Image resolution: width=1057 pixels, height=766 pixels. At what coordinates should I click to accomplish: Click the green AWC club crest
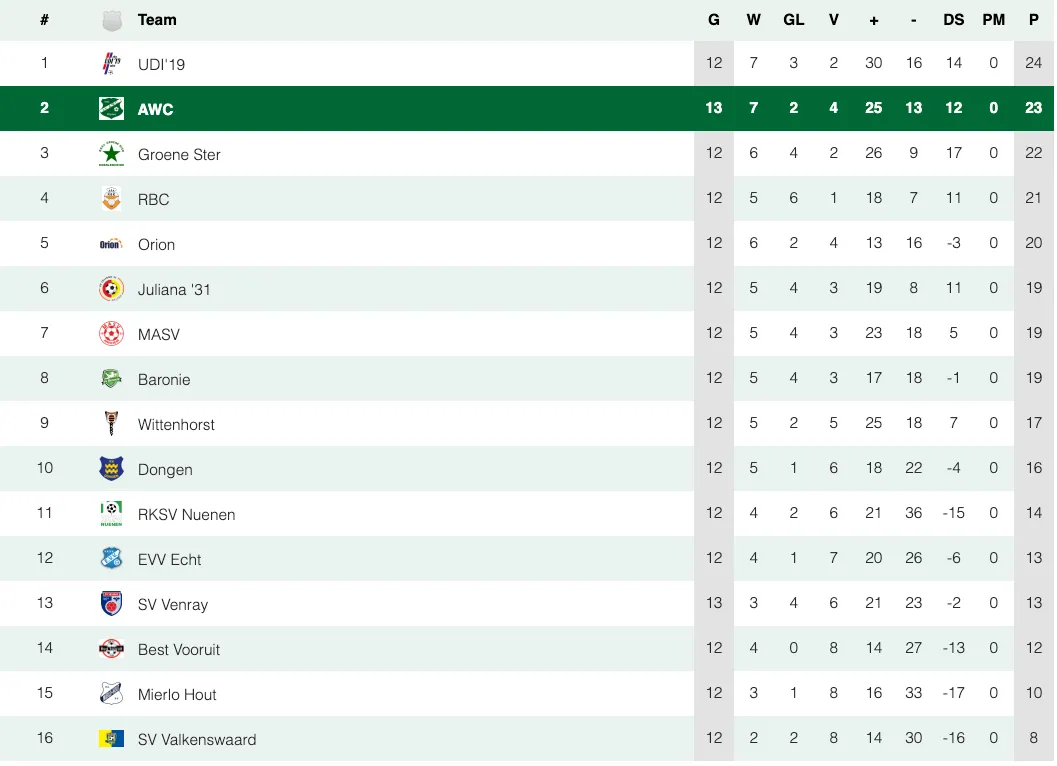(x=111, y=109)
